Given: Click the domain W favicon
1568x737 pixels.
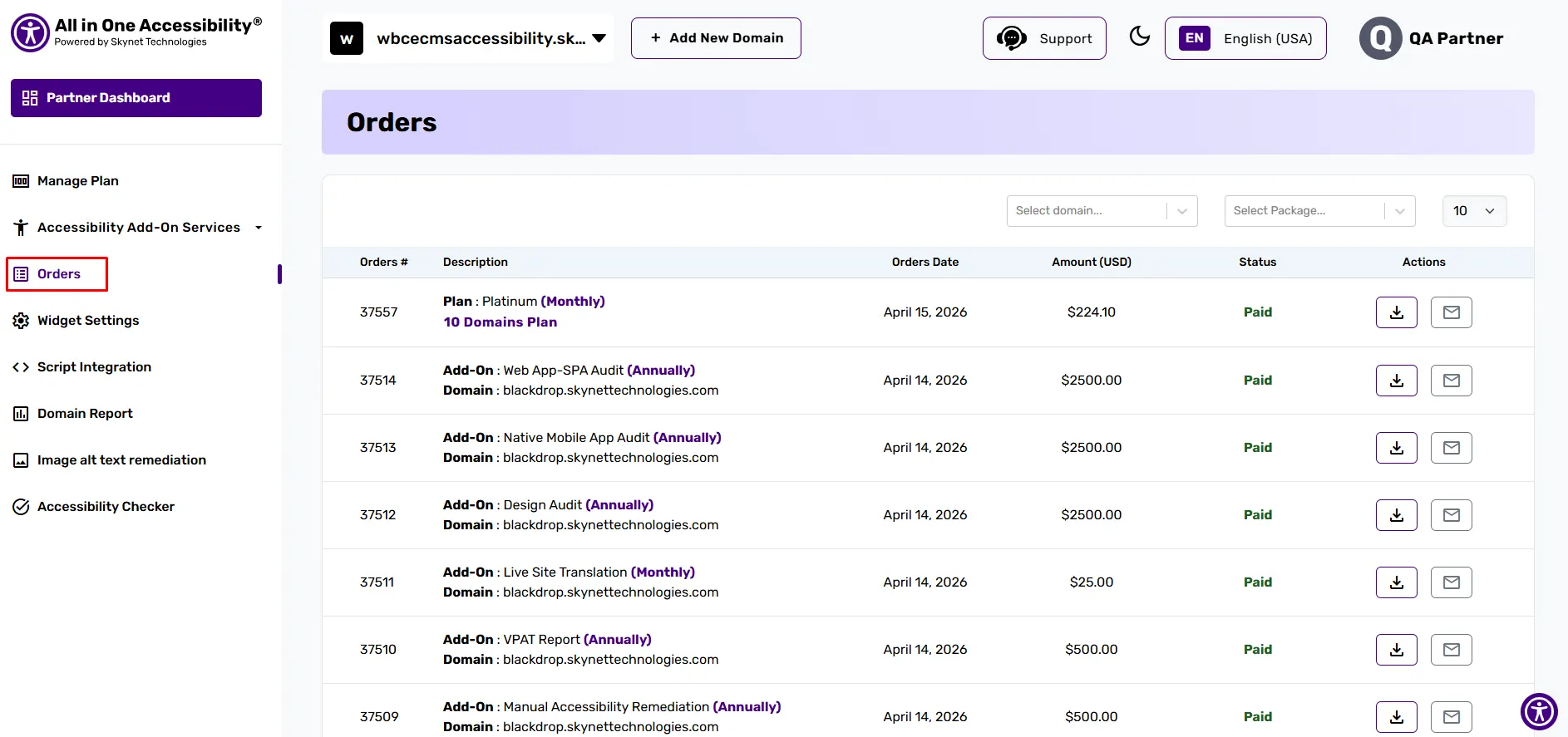Looking at the screenshot, I should point(347,38).
